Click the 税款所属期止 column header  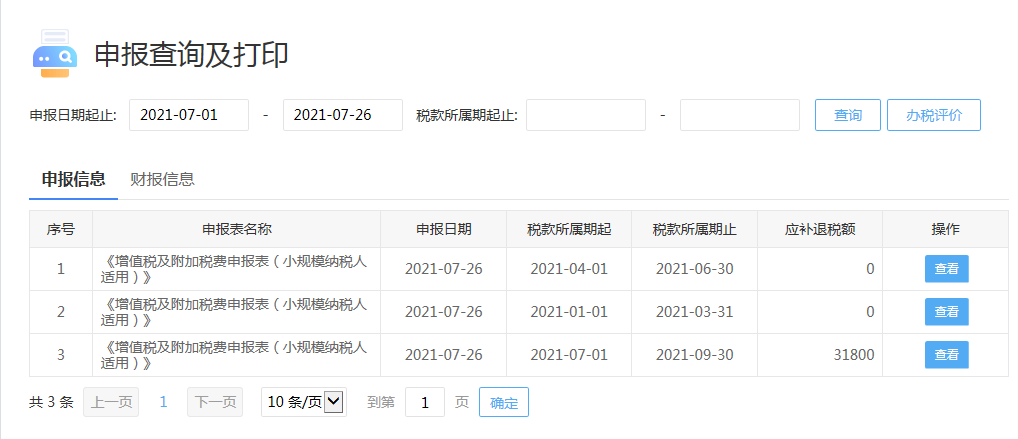(x=694, y=229)
